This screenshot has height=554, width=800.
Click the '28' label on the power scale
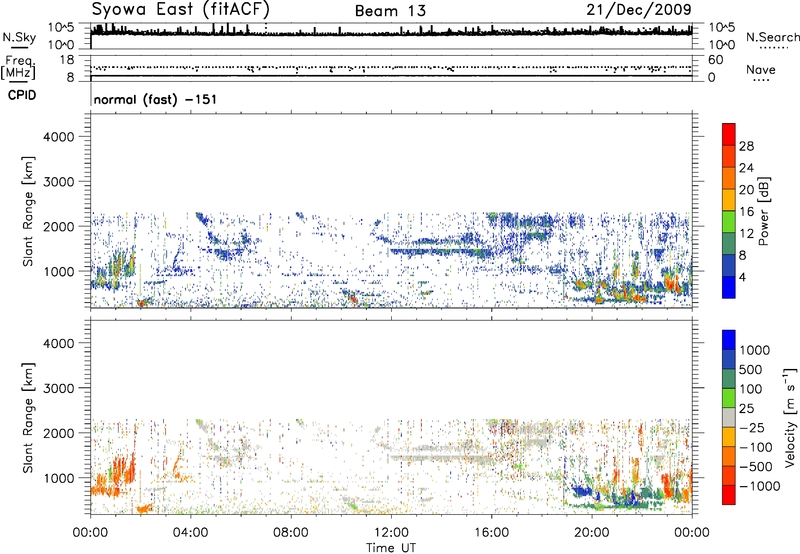746,146
